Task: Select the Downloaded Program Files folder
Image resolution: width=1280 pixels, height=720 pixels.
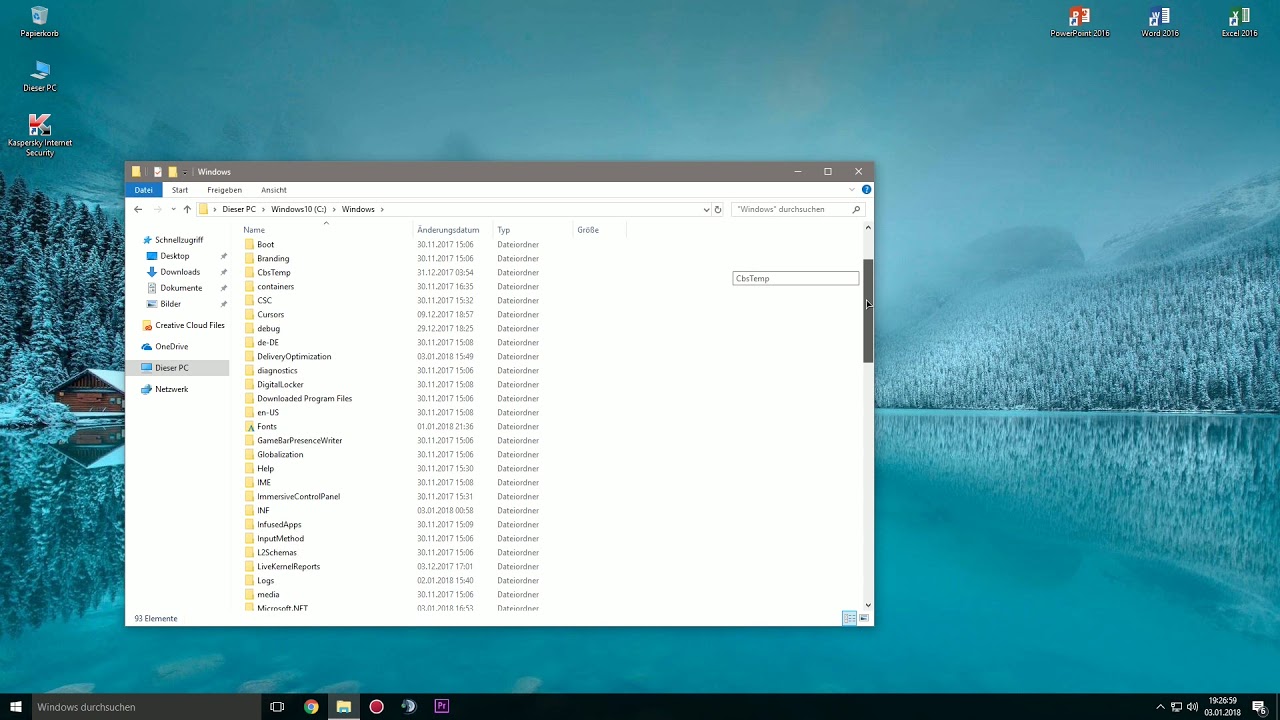Action: 304,399
